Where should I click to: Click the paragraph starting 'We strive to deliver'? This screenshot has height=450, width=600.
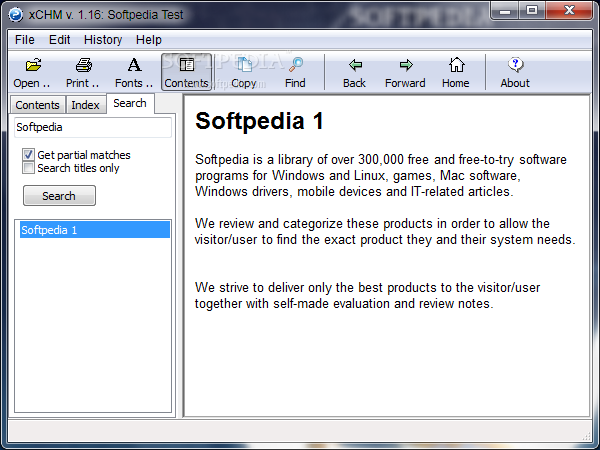pyautogui.click(x=367, y=295)
